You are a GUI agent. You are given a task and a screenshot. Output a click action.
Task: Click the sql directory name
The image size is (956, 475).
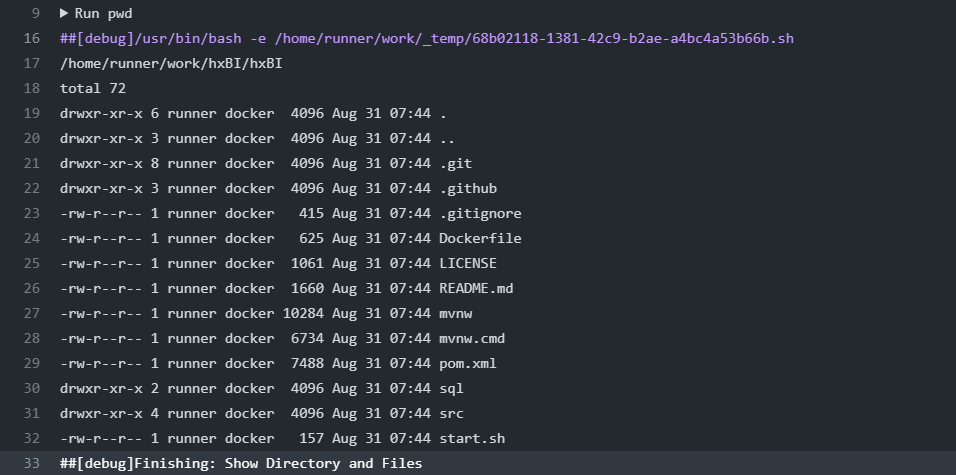(451, 389)
